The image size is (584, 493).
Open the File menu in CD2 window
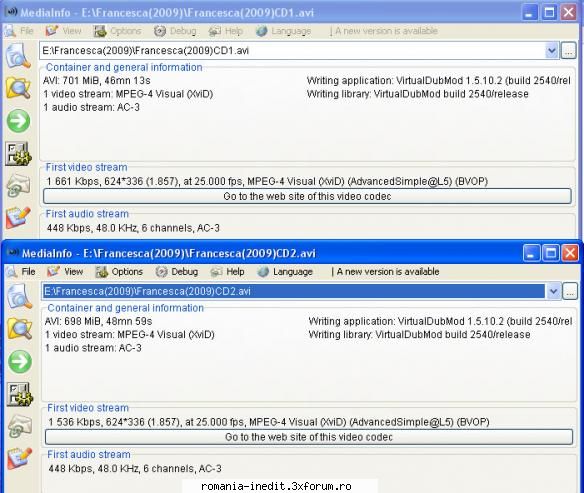(x=21, y=272)
